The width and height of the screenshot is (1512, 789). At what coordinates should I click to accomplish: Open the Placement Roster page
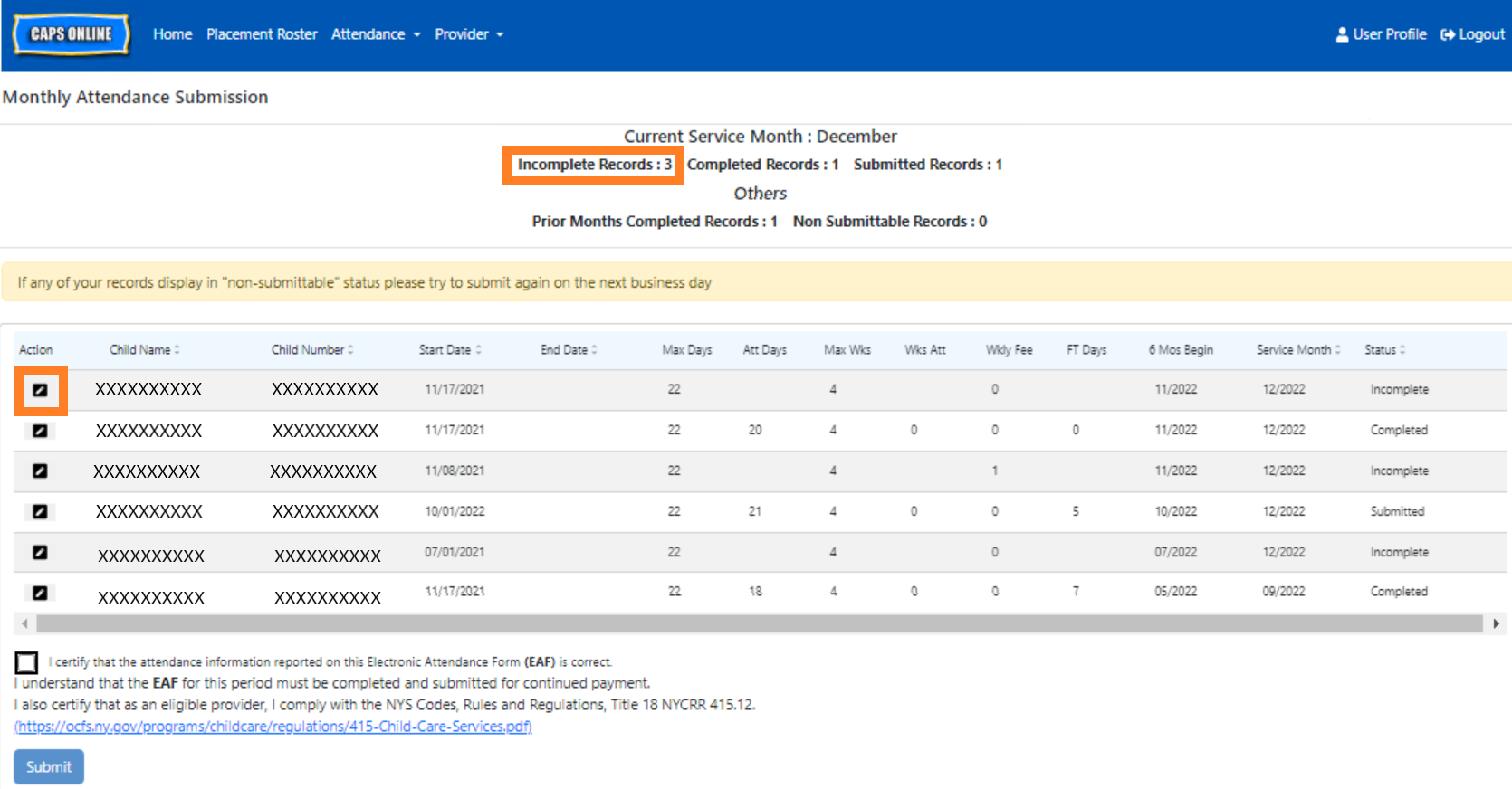click(x=262, y=34)
